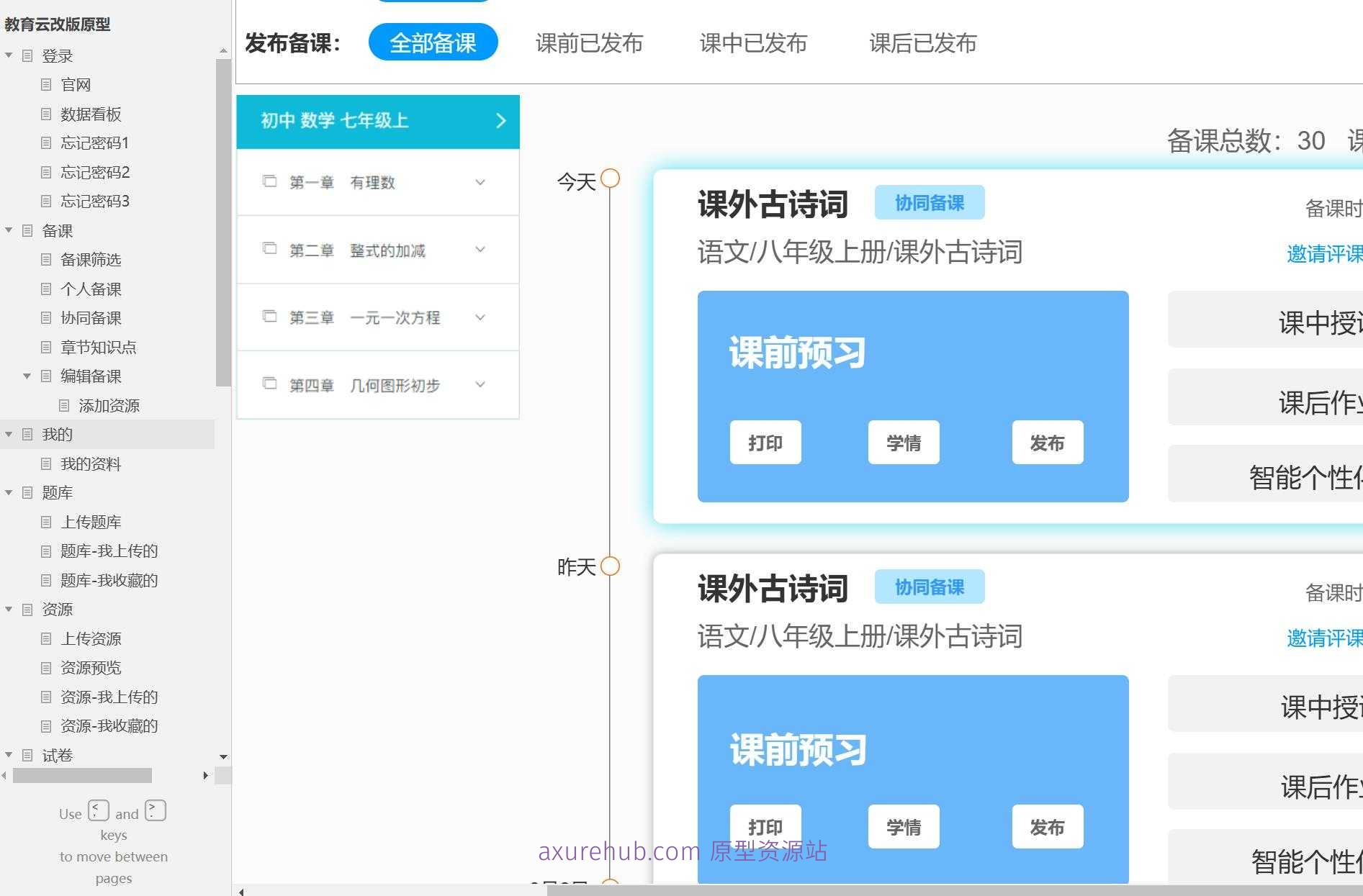Collapse the 我的 tree folder

[x=9, y=434]
